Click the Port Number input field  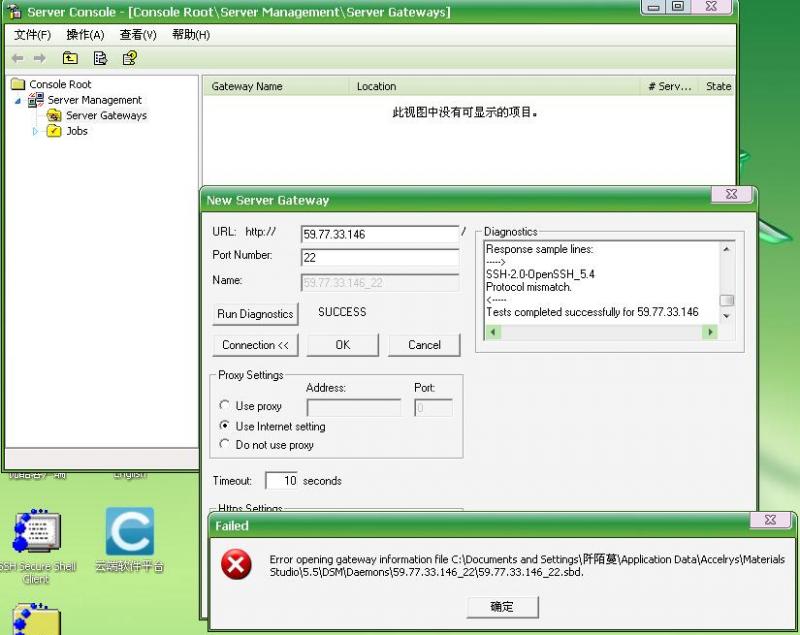[380, 258]
